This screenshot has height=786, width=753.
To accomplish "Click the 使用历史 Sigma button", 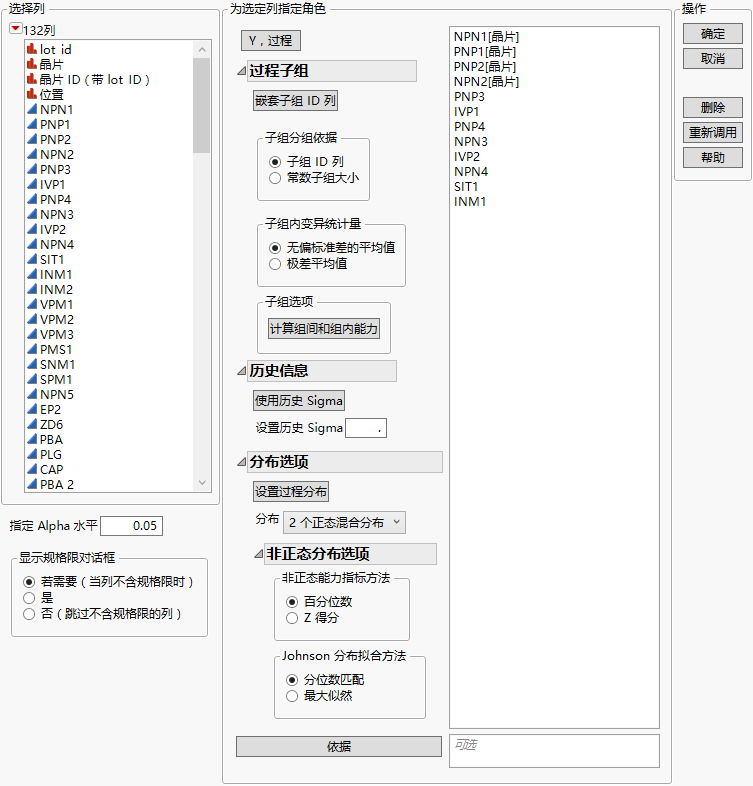I will (x=299, y=401).
